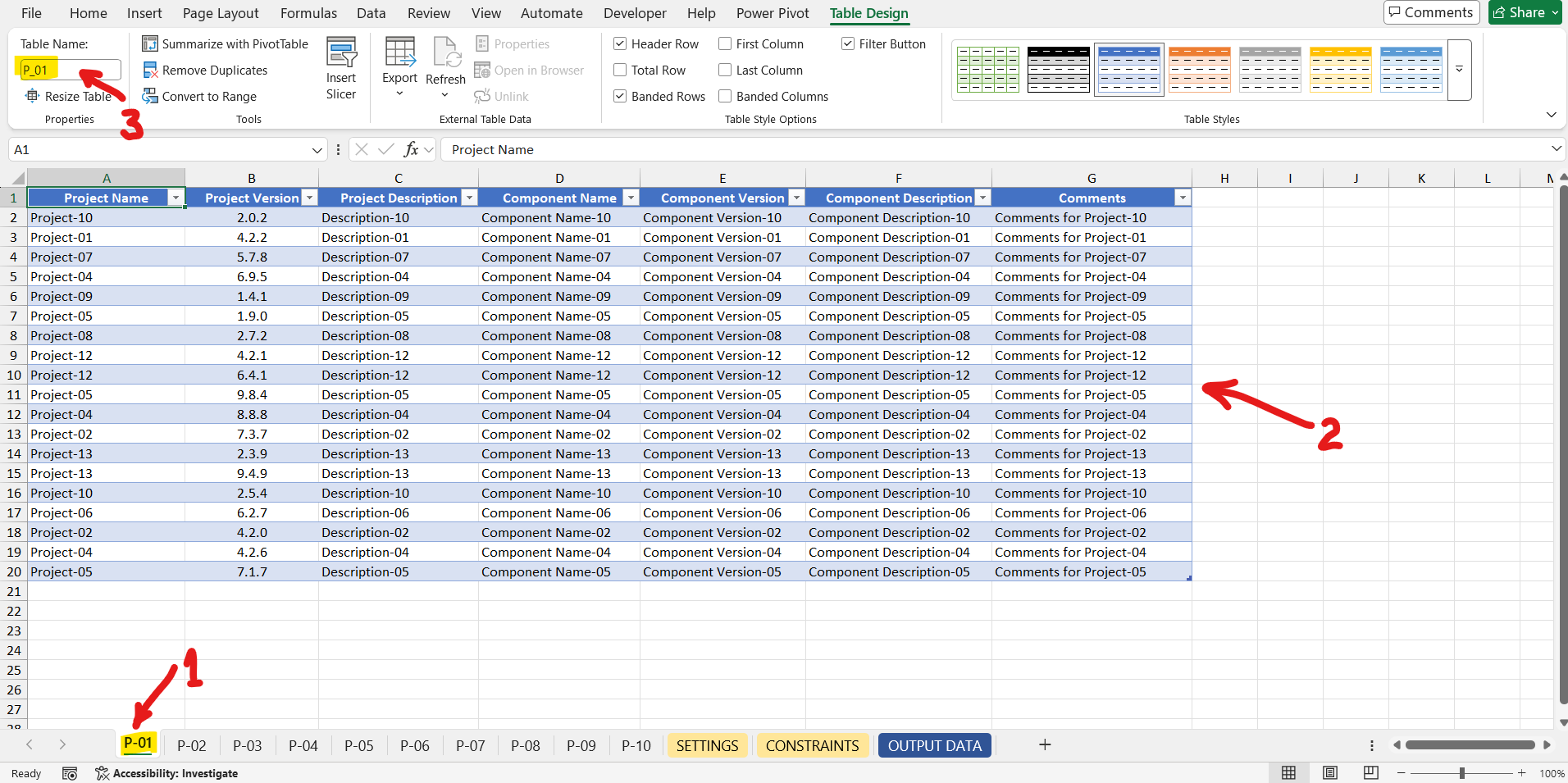Click the zoom slider handle

[x=1461, y=773]
